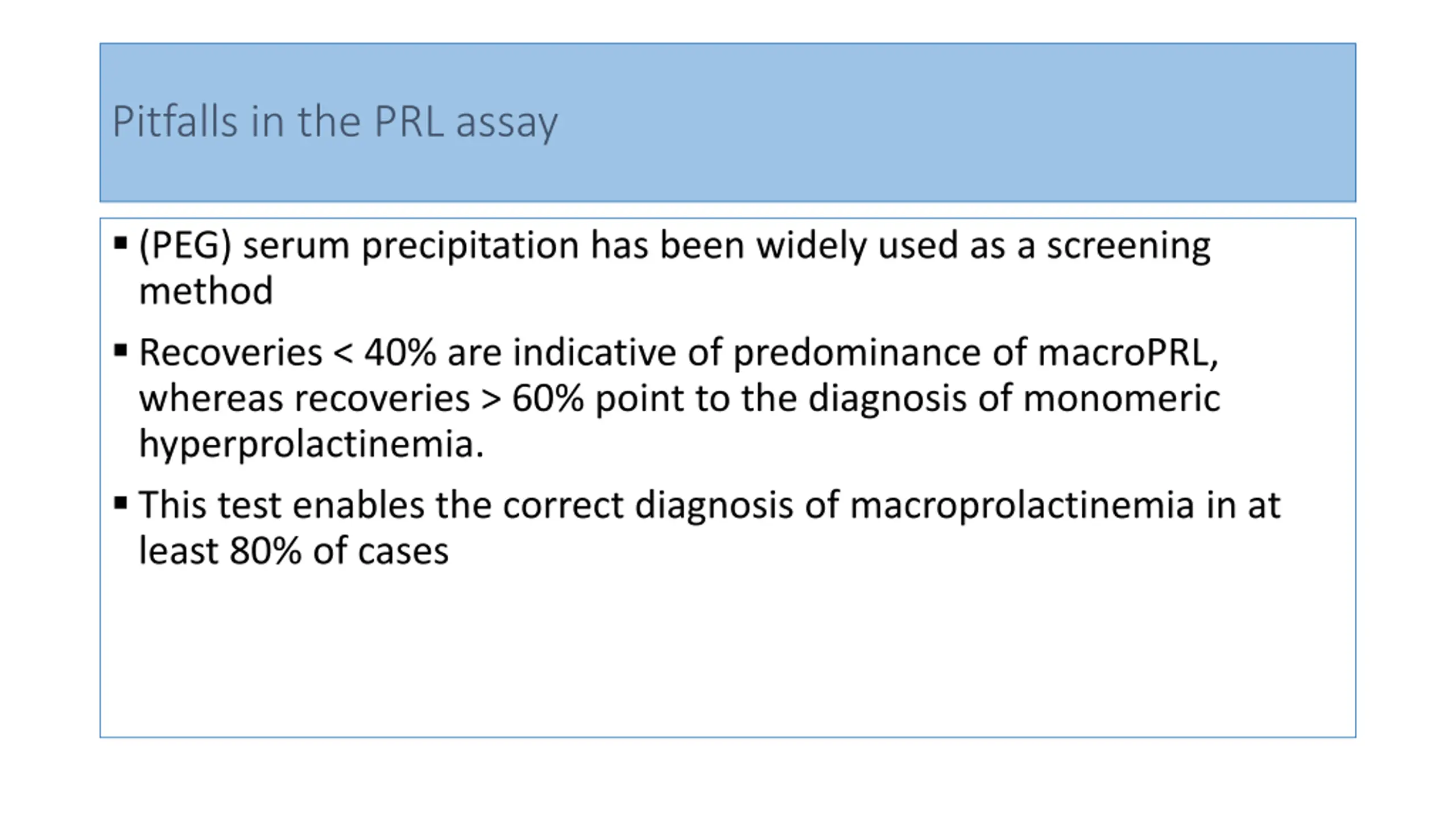This screenshot has height=819, width=1456.
Task: Select the square bullet marker before 'This test'
Action: (x=120, y=503)
